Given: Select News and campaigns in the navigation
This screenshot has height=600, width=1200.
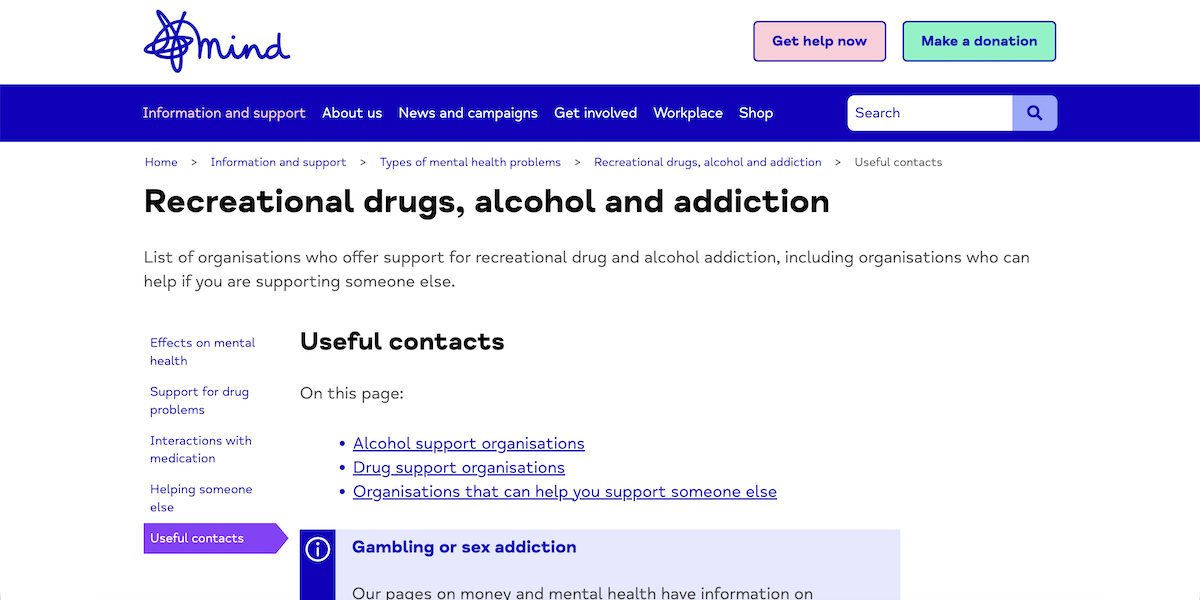Looking at the screenshot, I should coord(467,113).
